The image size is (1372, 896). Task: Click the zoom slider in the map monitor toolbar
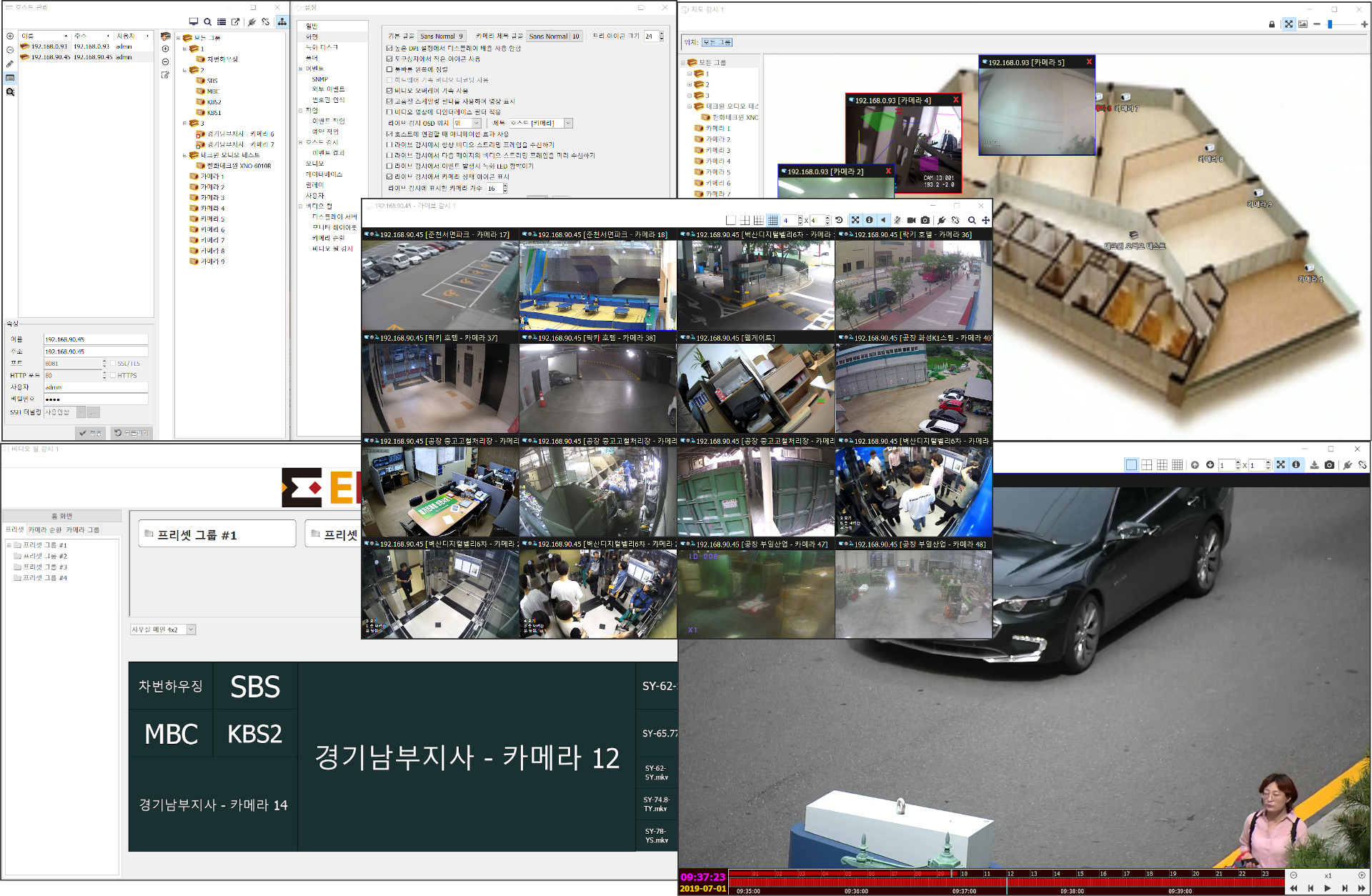1331,24
